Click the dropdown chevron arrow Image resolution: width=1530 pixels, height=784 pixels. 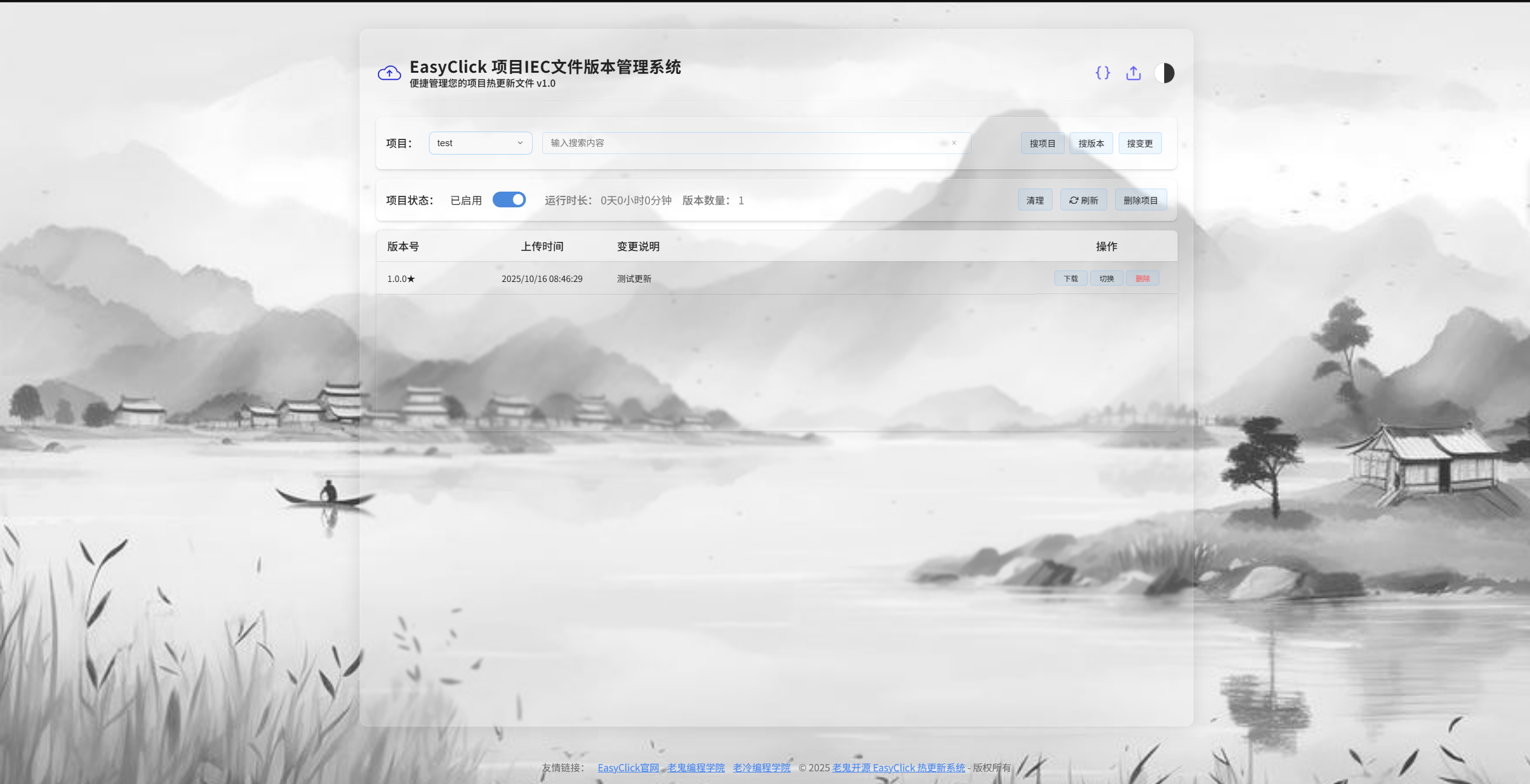(520, 143)
